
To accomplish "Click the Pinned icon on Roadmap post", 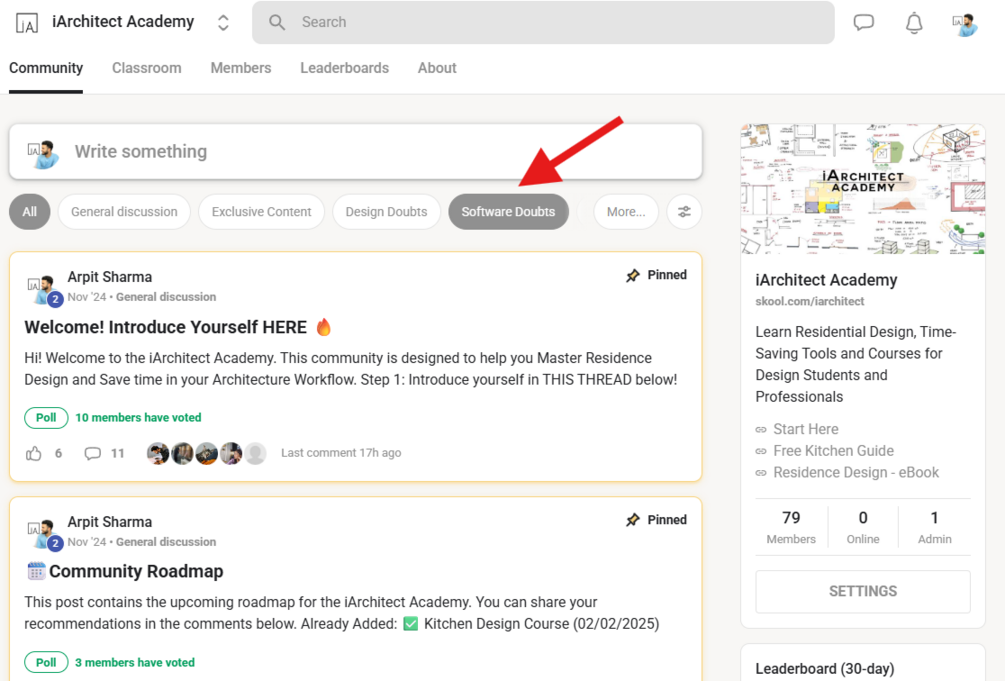I will (x=633, y=520).
